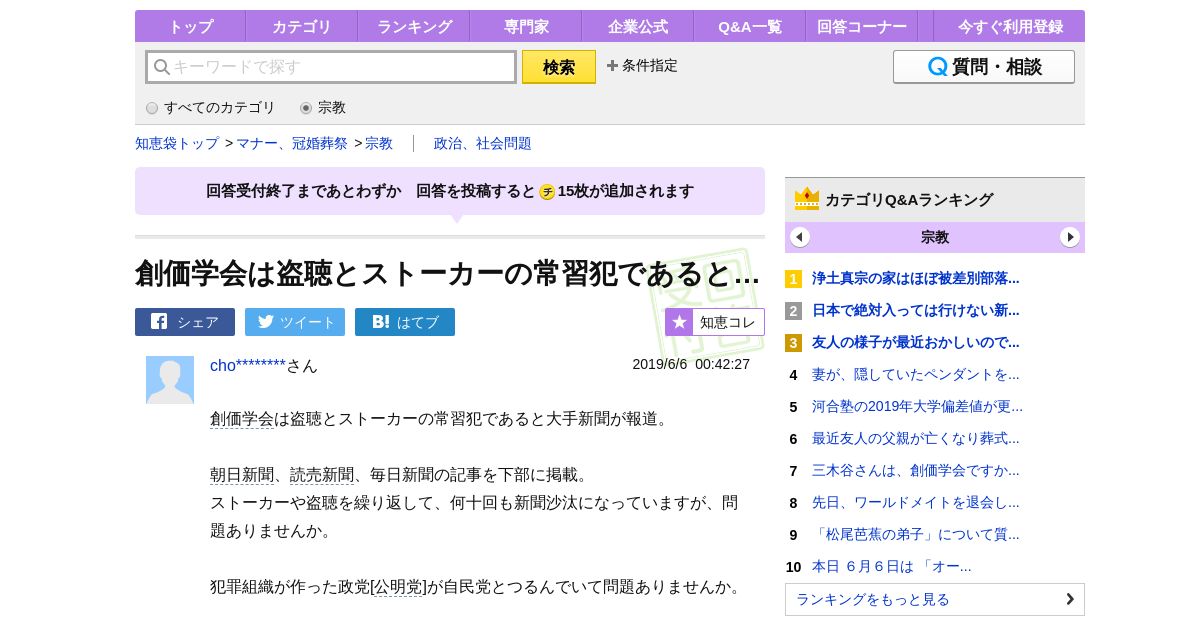Open the Q&A一覧 tab

pos(750,26)
